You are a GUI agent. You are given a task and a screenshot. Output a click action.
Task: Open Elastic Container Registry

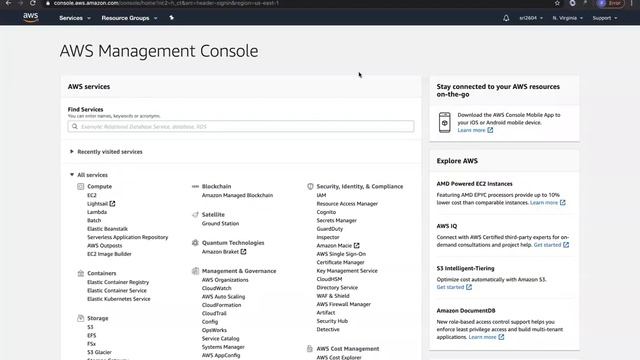click(118, 282)
